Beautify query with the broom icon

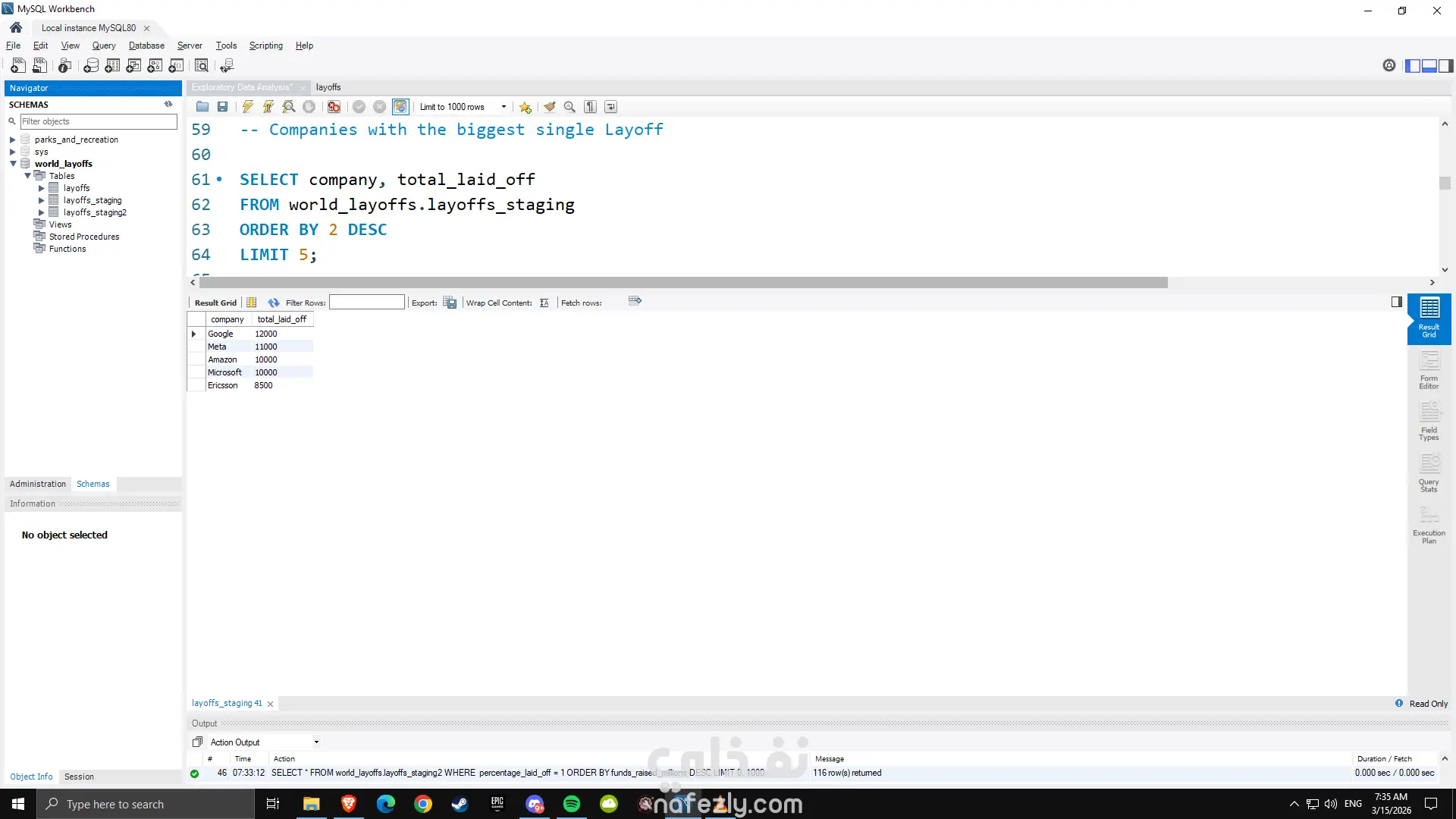[549, 107]
